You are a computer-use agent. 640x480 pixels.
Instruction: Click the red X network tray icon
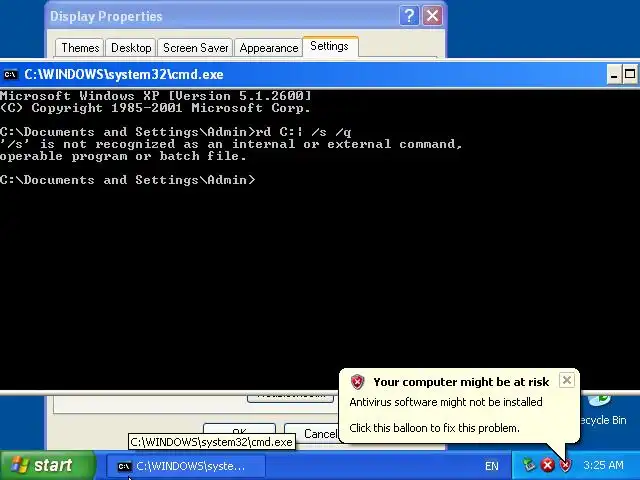547,465
